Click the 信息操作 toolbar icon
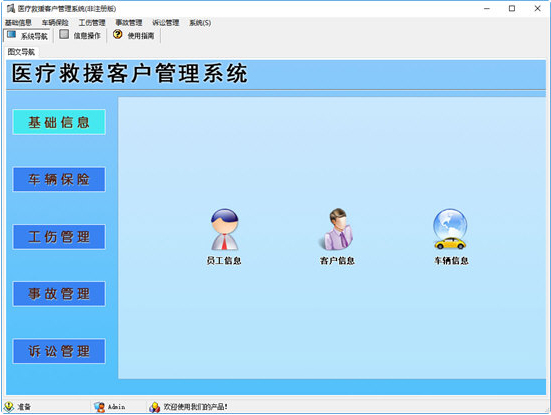This screenshot has height=415, width=551. tap(64, 34)
